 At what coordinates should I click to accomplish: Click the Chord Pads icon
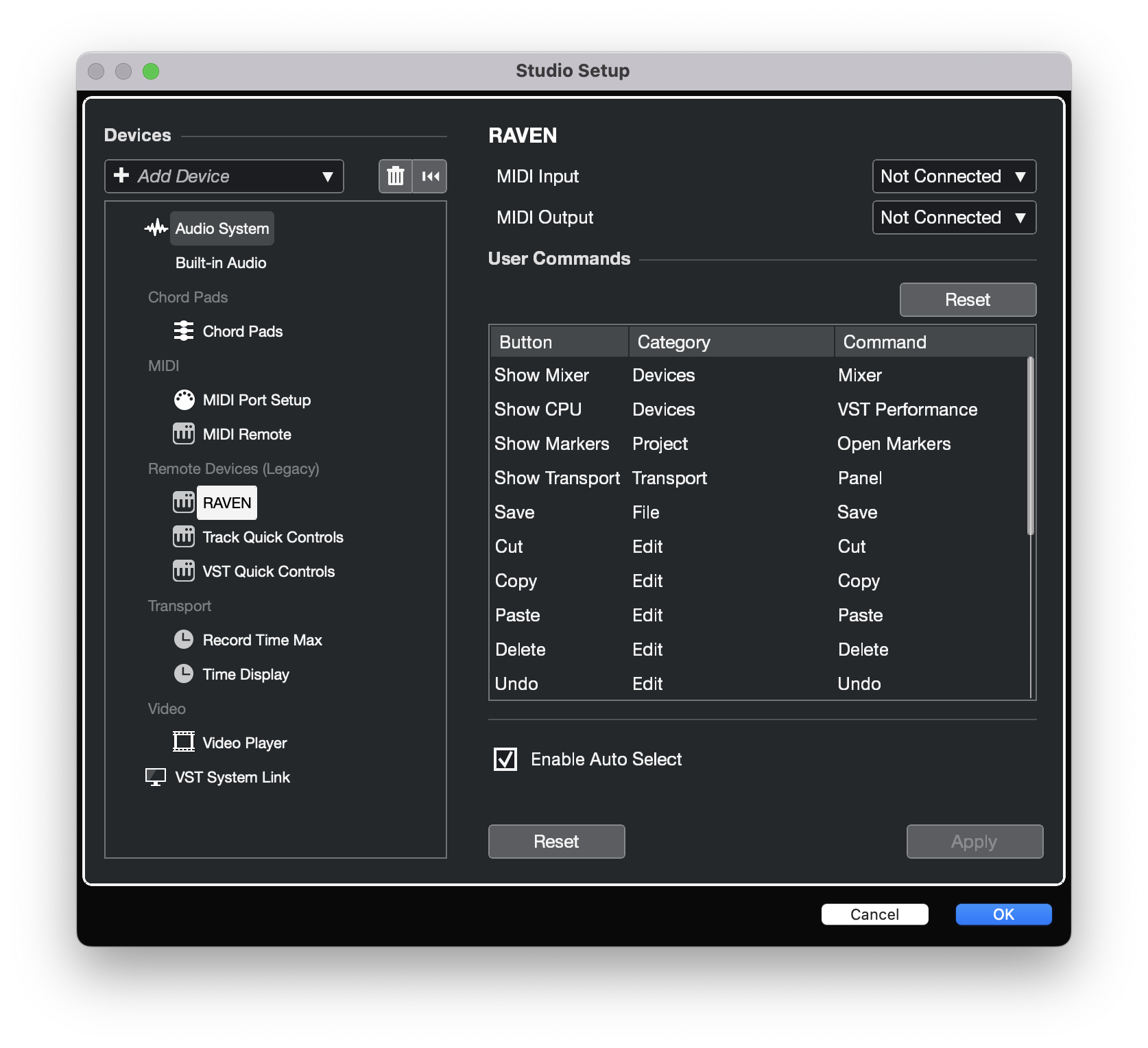[184, 331]
